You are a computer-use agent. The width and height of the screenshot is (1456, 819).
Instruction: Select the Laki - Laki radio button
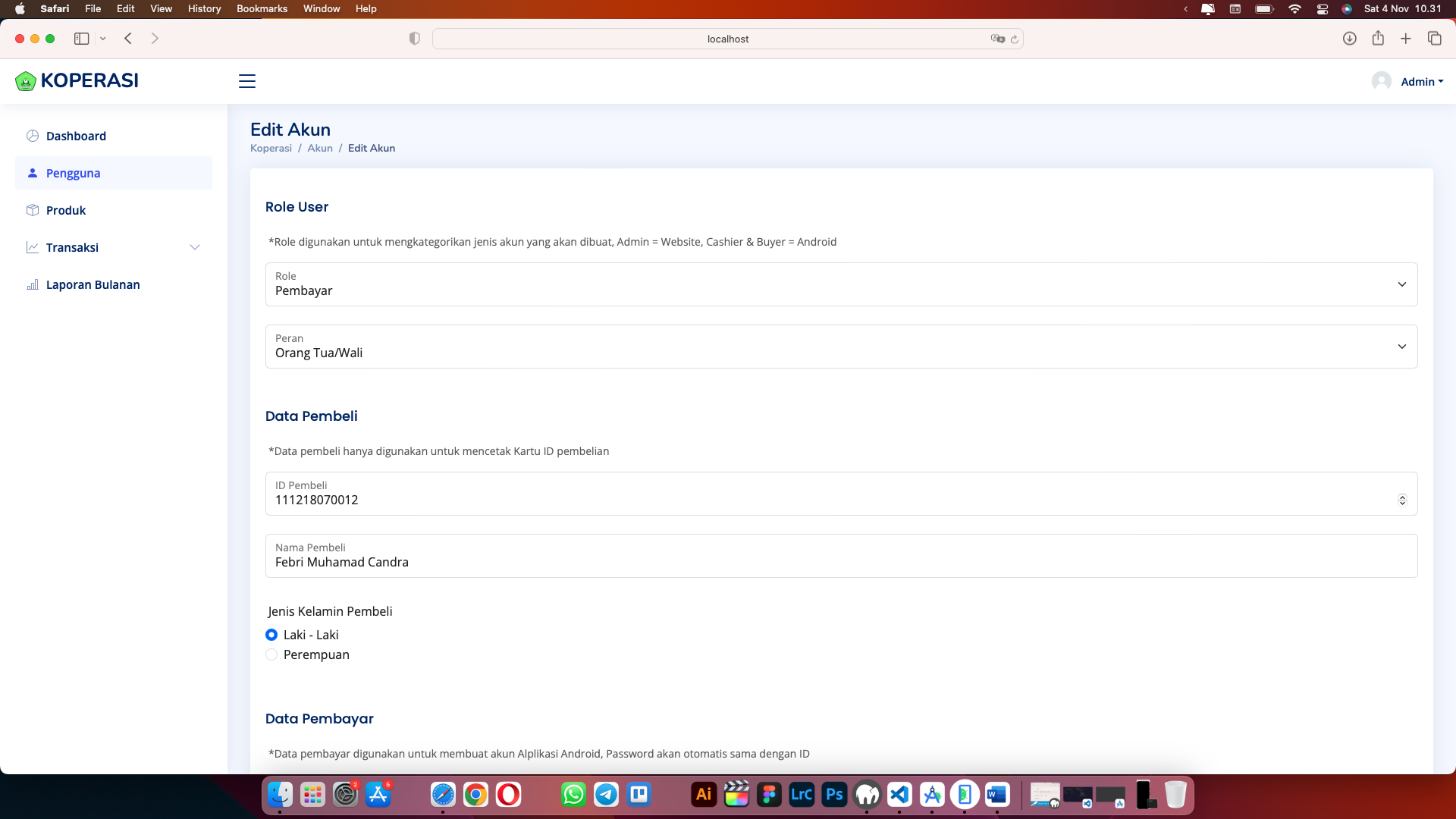pos(271,635)
